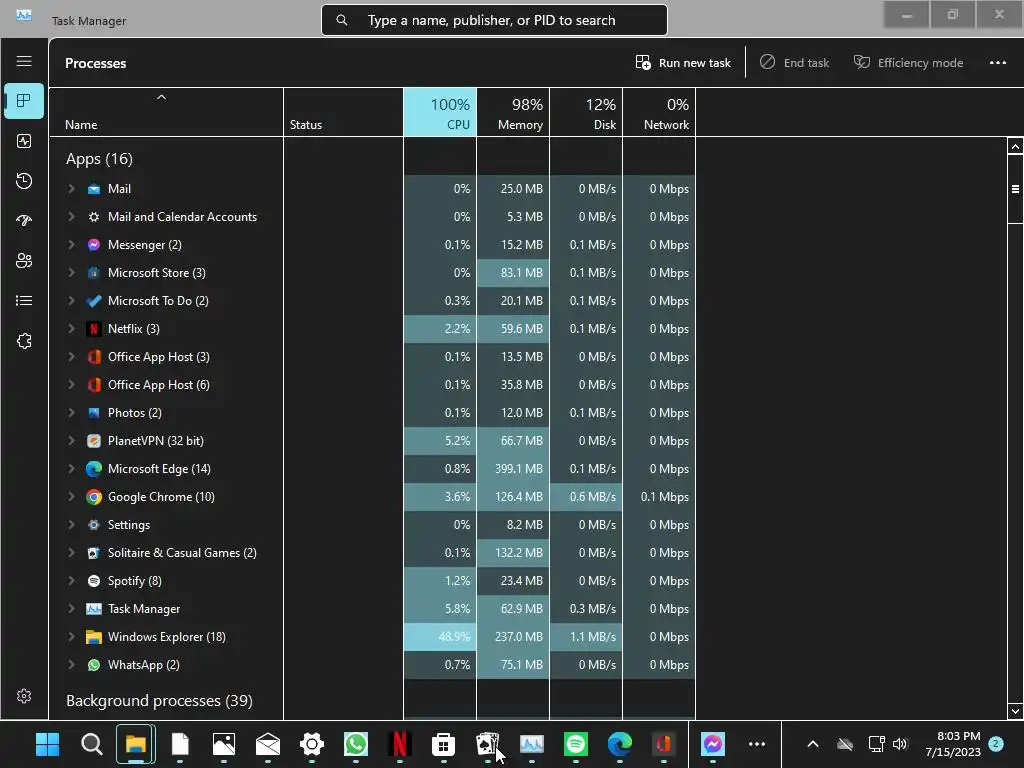The height and width of the screenshot is (768, 1024).
Task: Sort processes by Network column
Action: (x=660, y=112)
